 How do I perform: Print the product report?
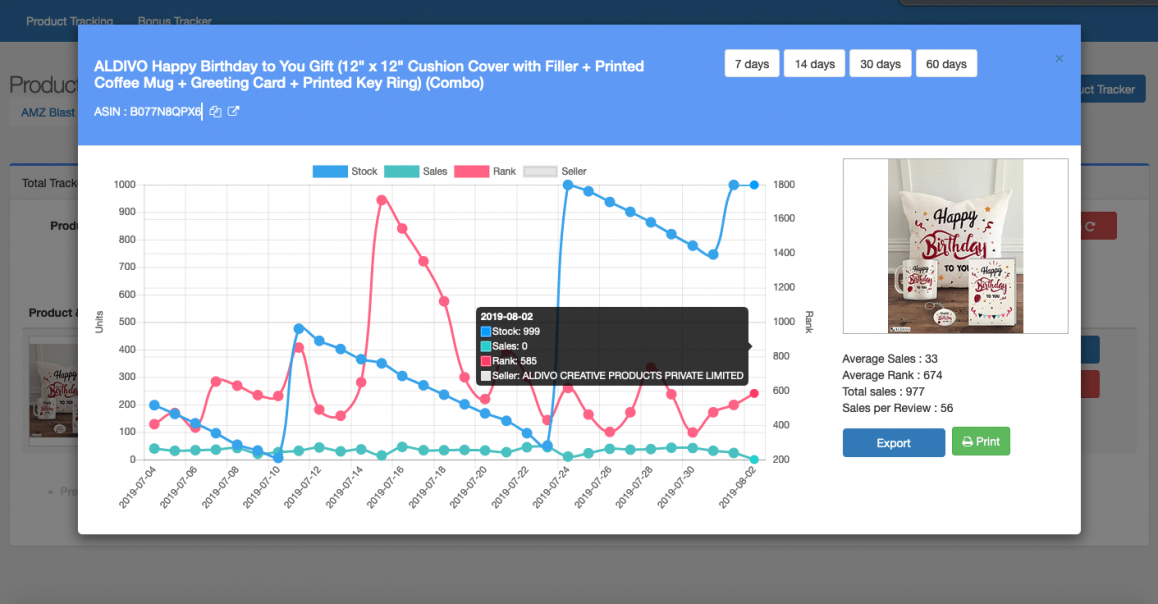(x=981, y=442)
